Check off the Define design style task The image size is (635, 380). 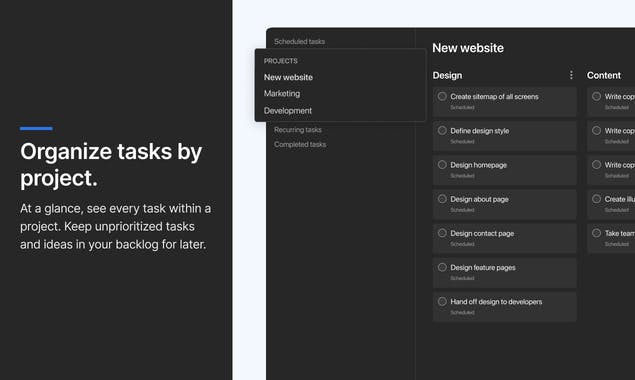(x=442, y=130)
